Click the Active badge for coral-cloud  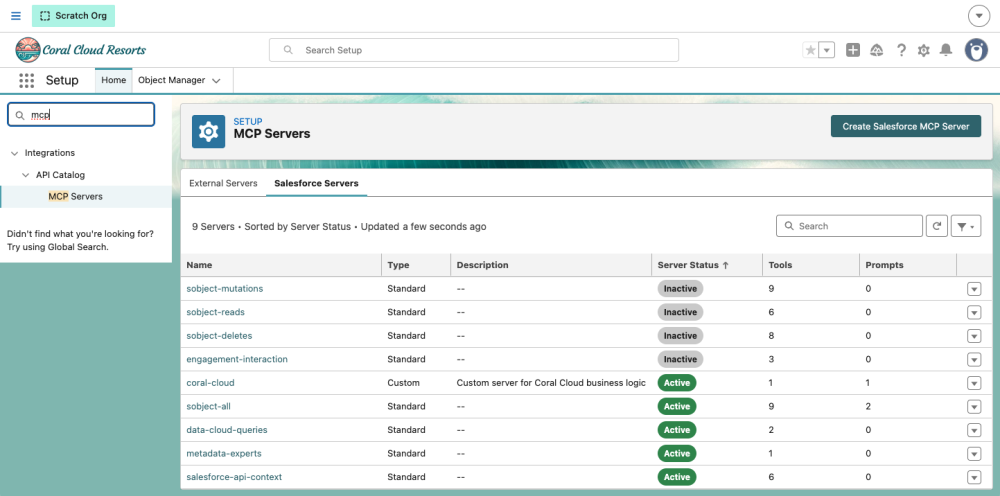677,383
